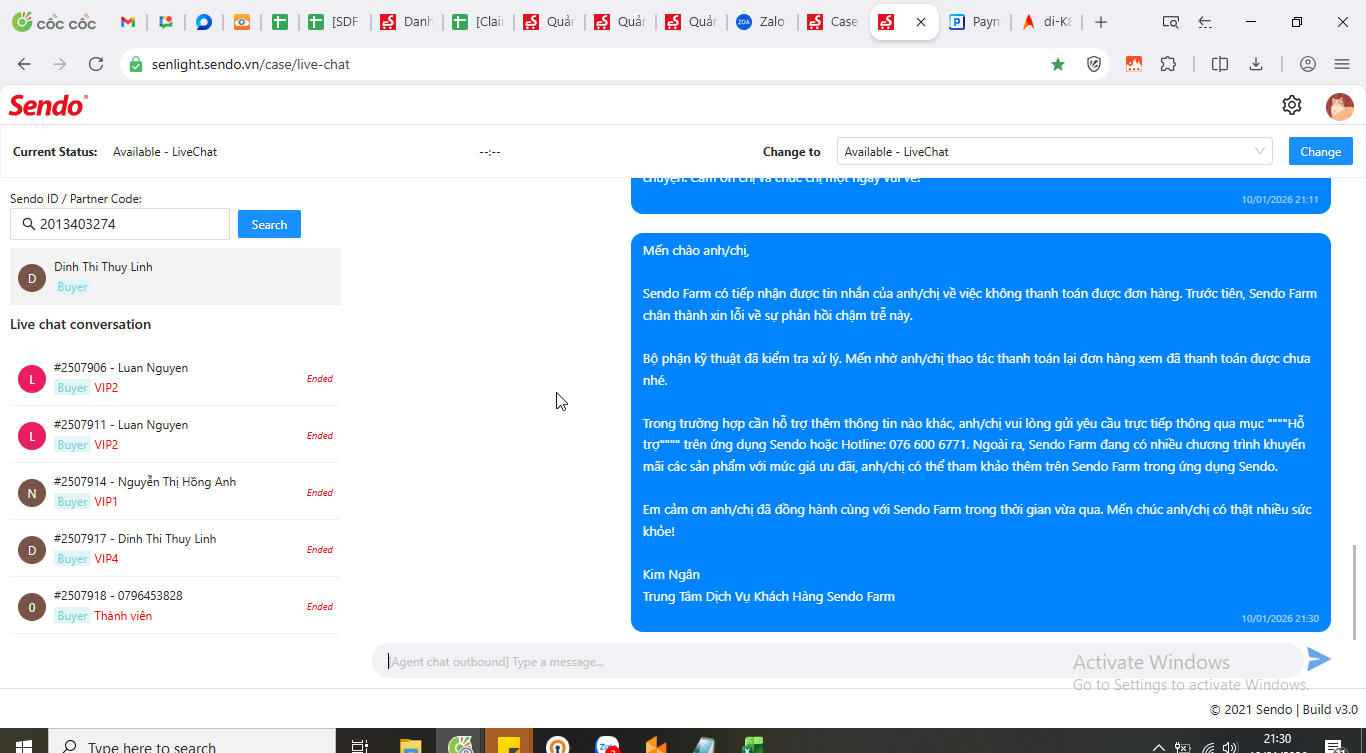This screenshot has width=1366, height=753.
Task: Open the user avatar profile menu
Action: [x=1339, y=106]
